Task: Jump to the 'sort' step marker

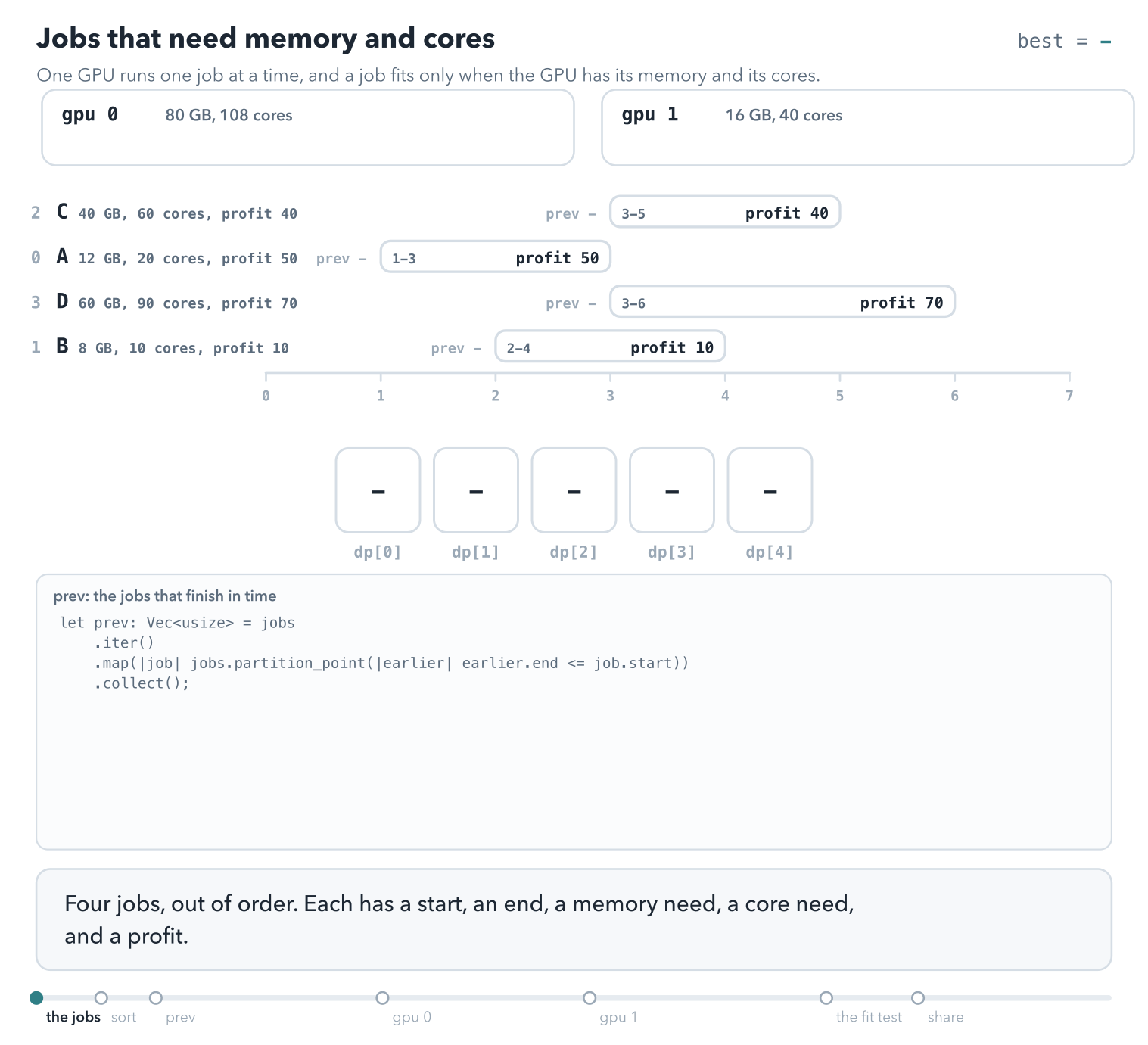Action: 101,998
